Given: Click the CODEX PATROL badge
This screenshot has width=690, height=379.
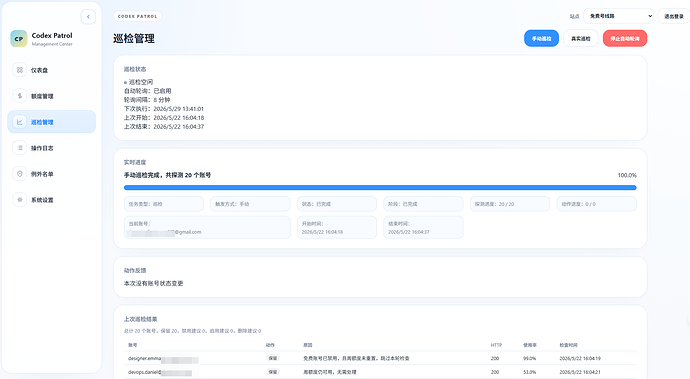Looking at the screenshot, I should click(137, 16).
